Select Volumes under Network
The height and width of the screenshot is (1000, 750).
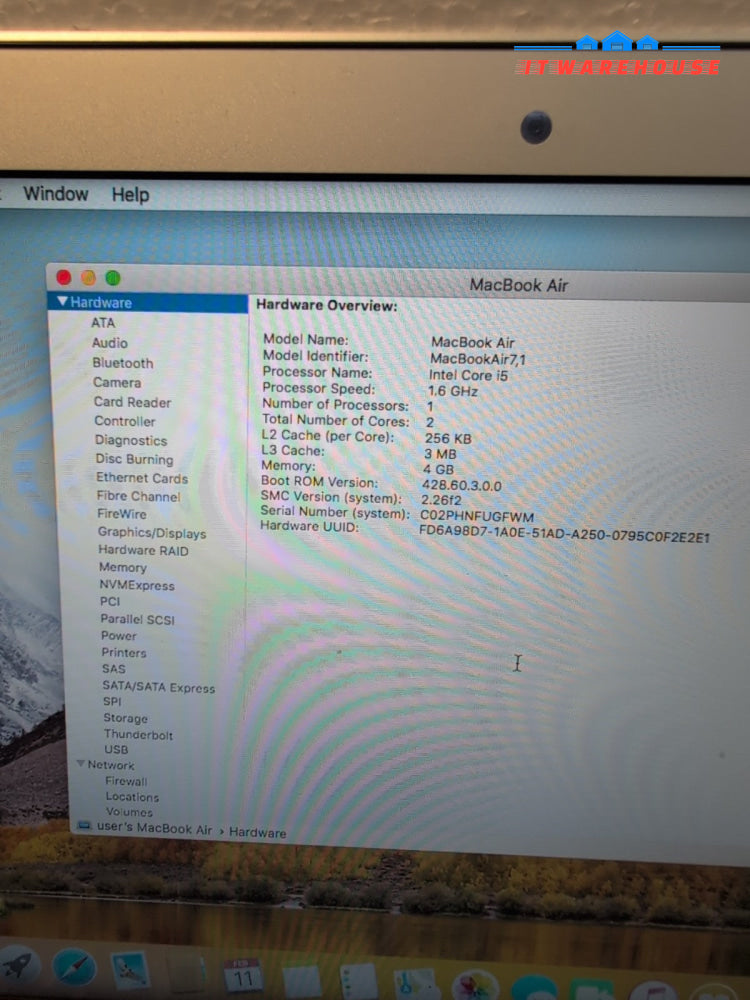129,812
